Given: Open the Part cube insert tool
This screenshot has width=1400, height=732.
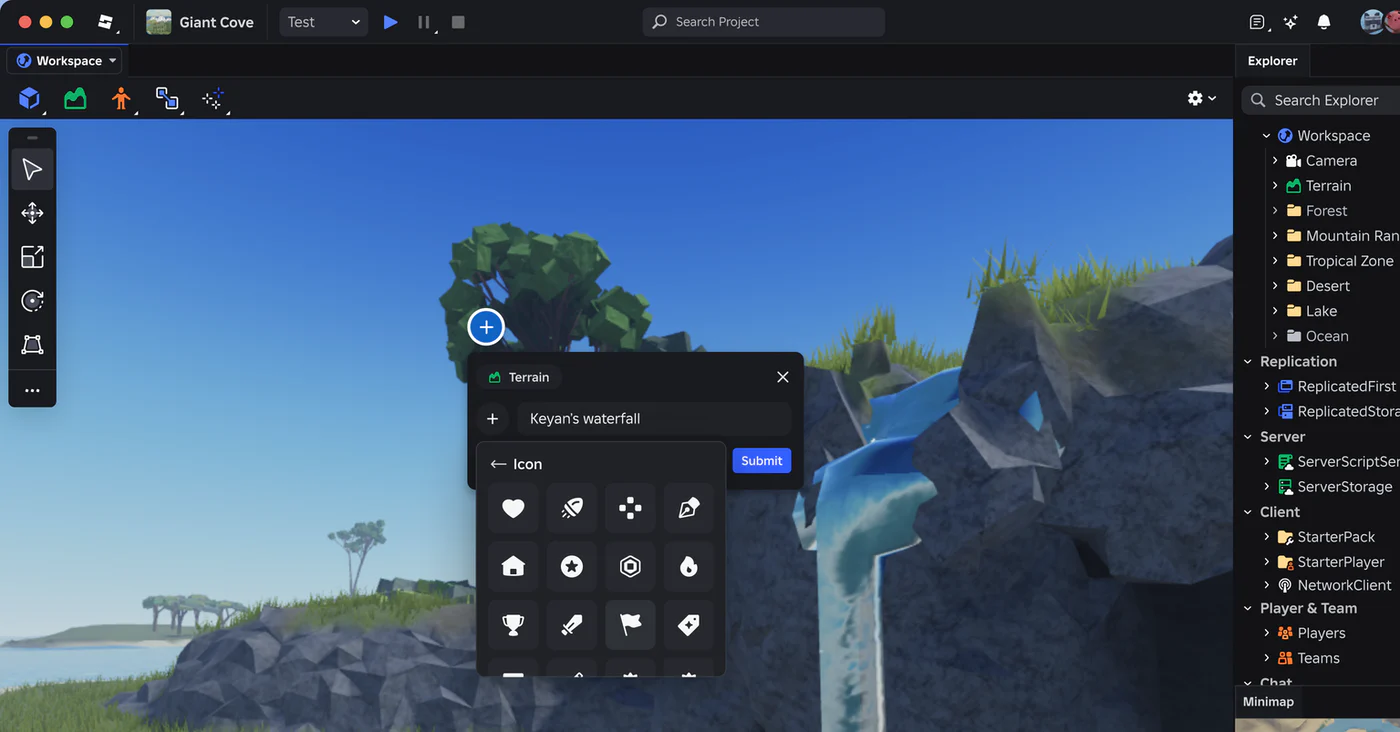Looking at the screenshot, I should (x=29, y=98).
